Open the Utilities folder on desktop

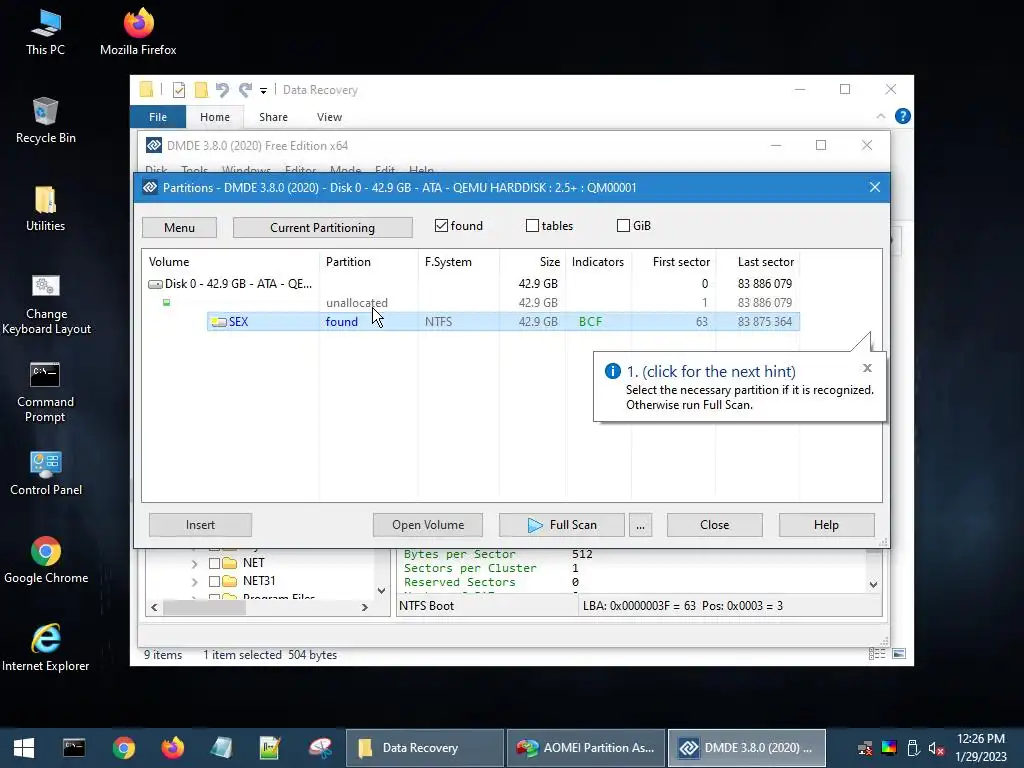tap(45, 209)
